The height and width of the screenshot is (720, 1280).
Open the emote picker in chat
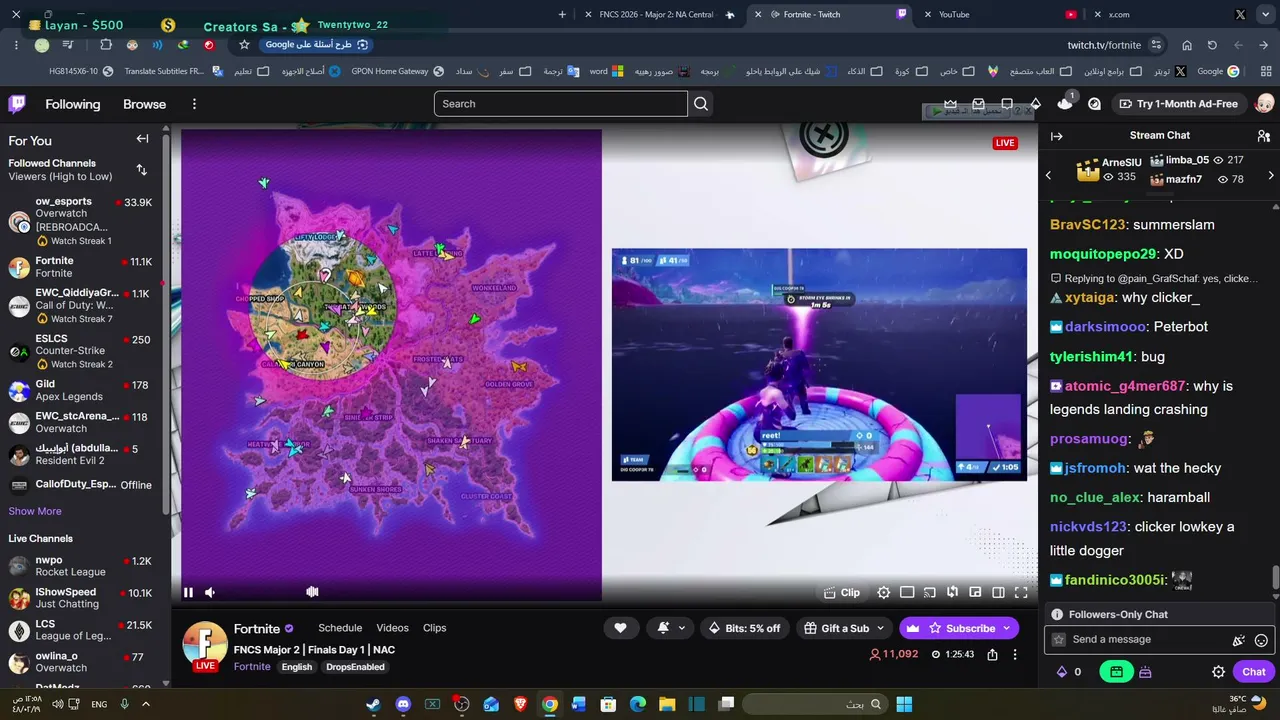tap(1261, 640)
